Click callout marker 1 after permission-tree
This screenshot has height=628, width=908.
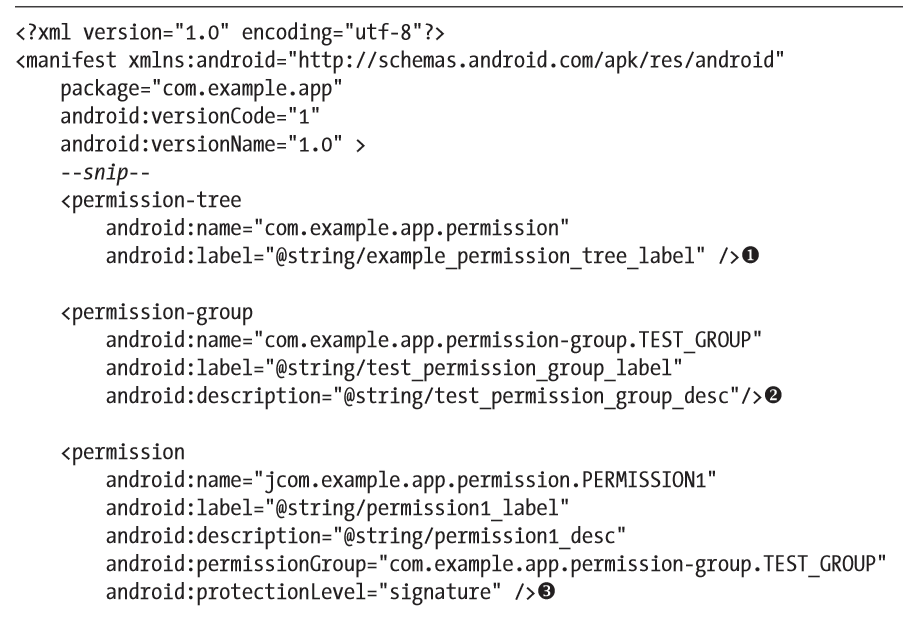750,255
